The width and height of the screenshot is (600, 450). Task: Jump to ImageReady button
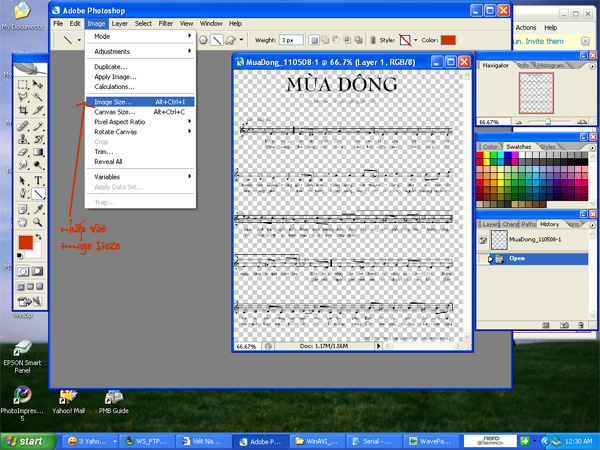click(30, 302)
